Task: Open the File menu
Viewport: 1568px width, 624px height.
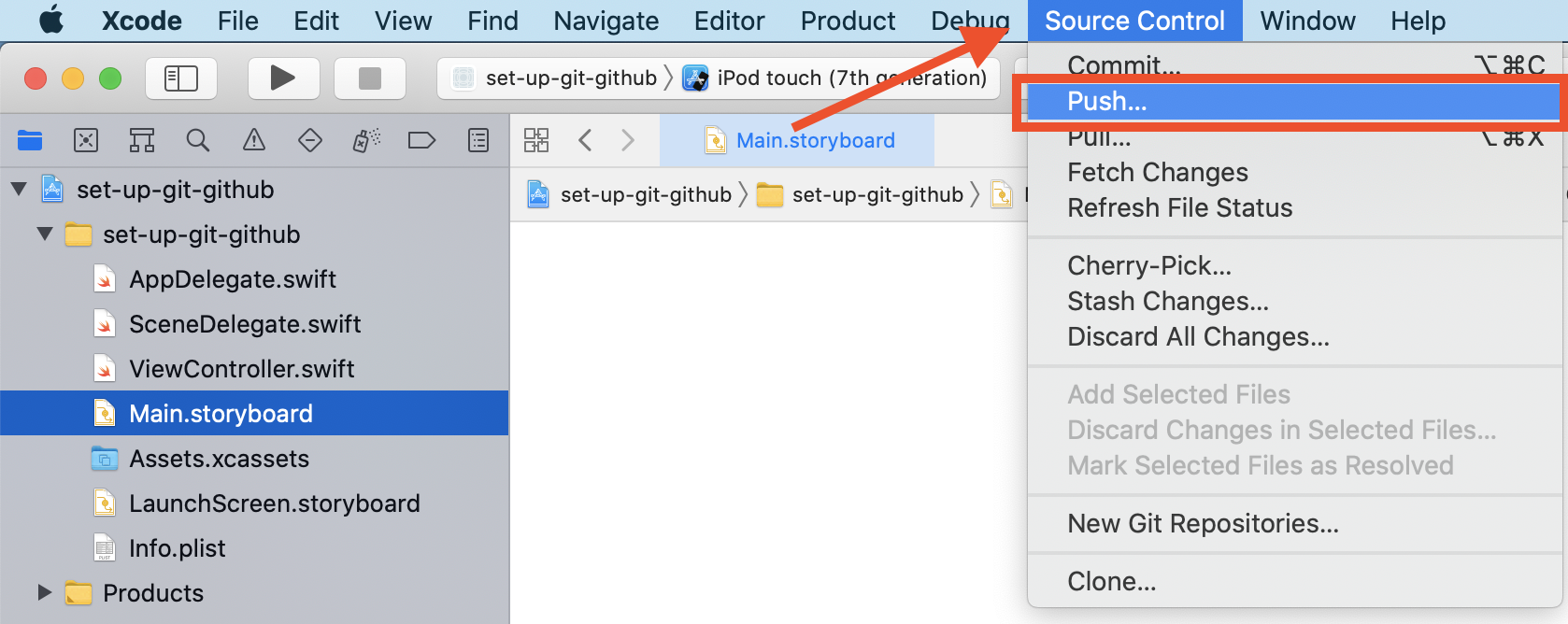Action: (x=237, y=21)
